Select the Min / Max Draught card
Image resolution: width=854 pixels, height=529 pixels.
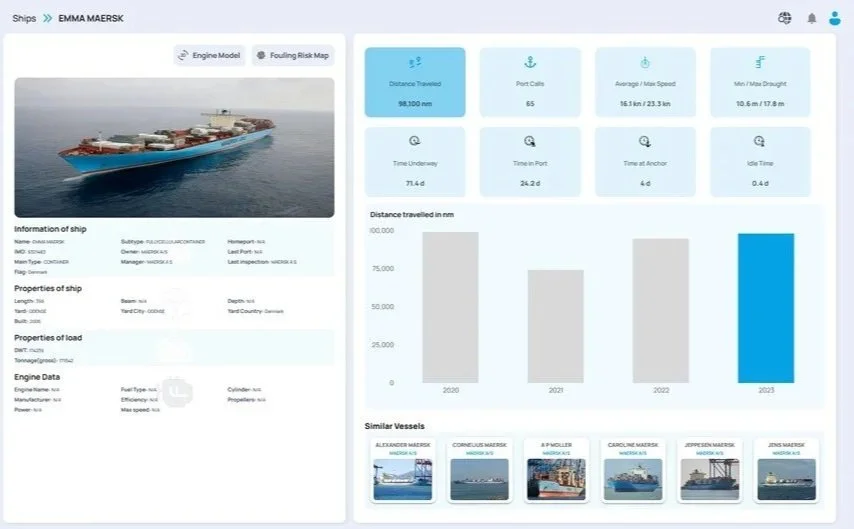click(x=760, y=82)
